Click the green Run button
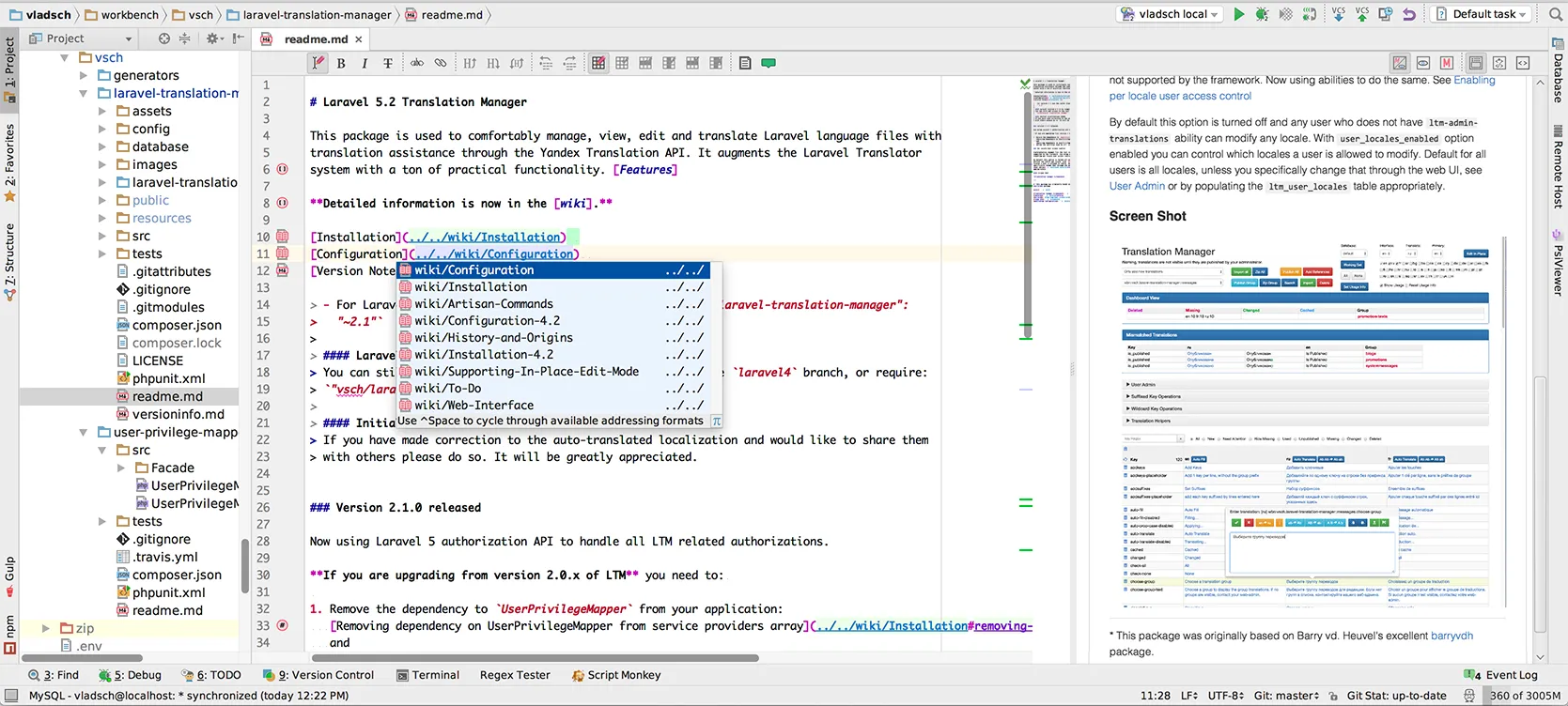This screenshot has width=1568, height=706. pyautogui.click(x=1239, y=14)
